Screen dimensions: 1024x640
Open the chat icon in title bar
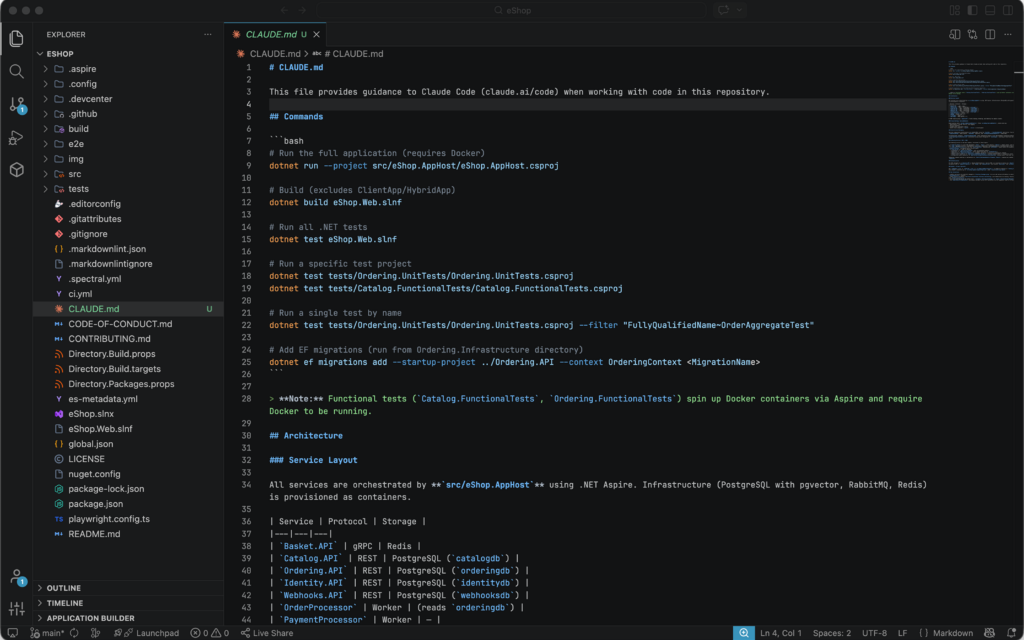point(723,10)
